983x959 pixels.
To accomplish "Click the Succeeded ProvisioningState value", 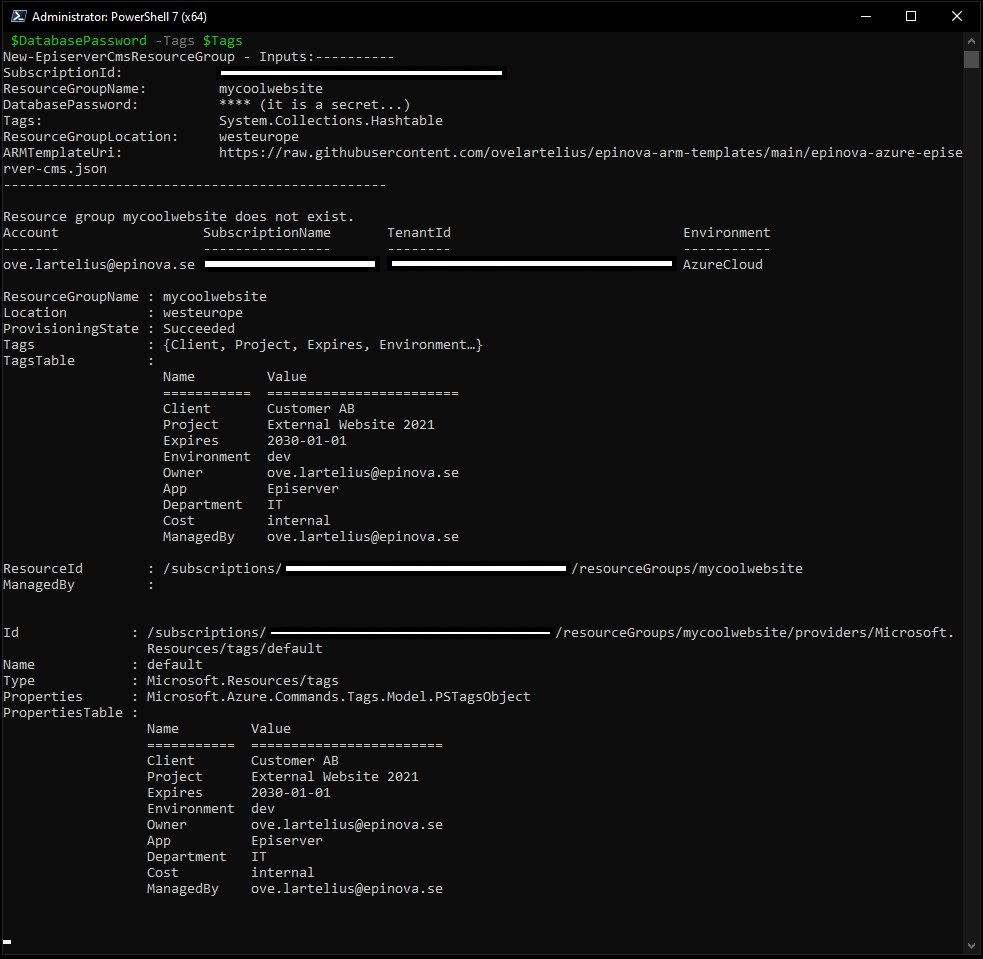I will [199, 328].
